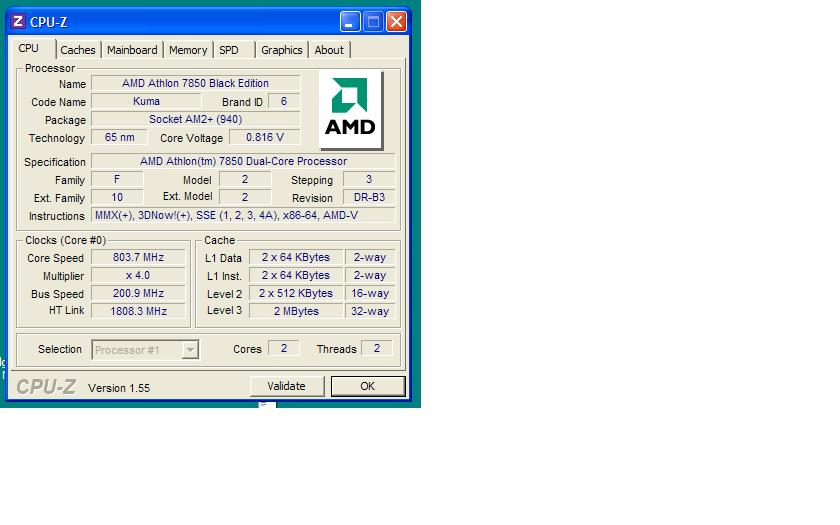This screenshot has width=840, height=525.
Task: Click the Core Speed value 803.7 MHz
Action: [x=138, y=257]
